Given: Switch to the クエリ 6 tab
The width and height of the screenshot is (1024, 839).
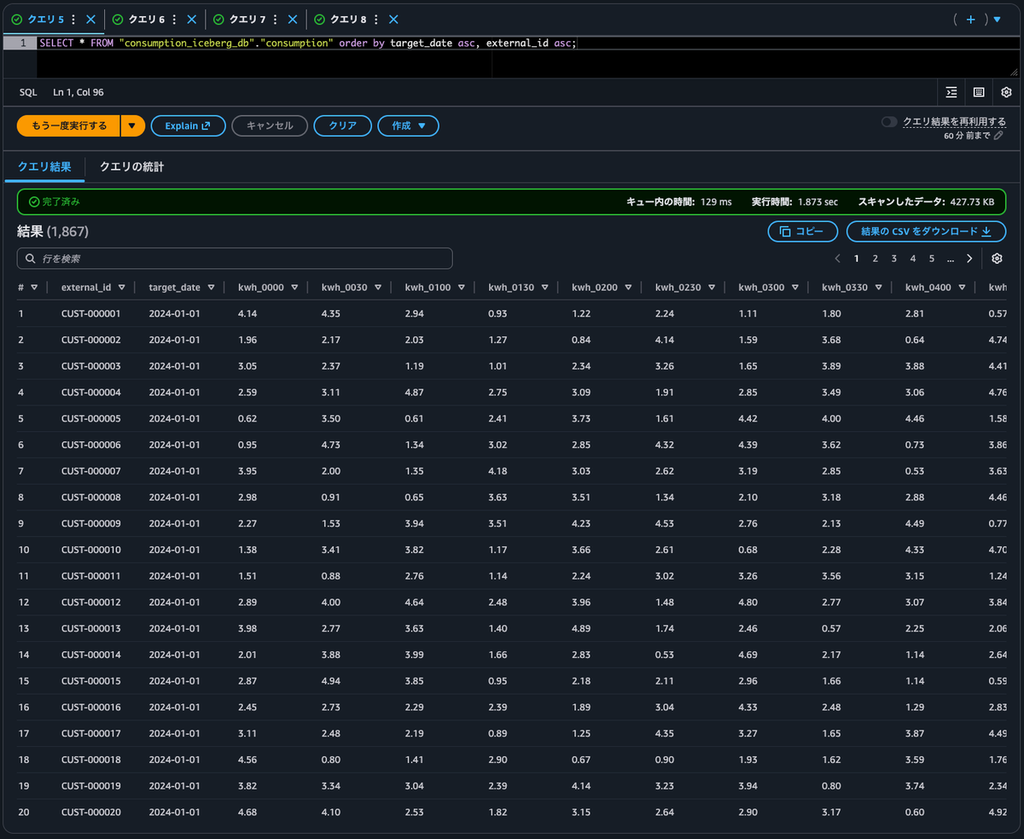Looking at the screenshot, I should coord(146,20).
